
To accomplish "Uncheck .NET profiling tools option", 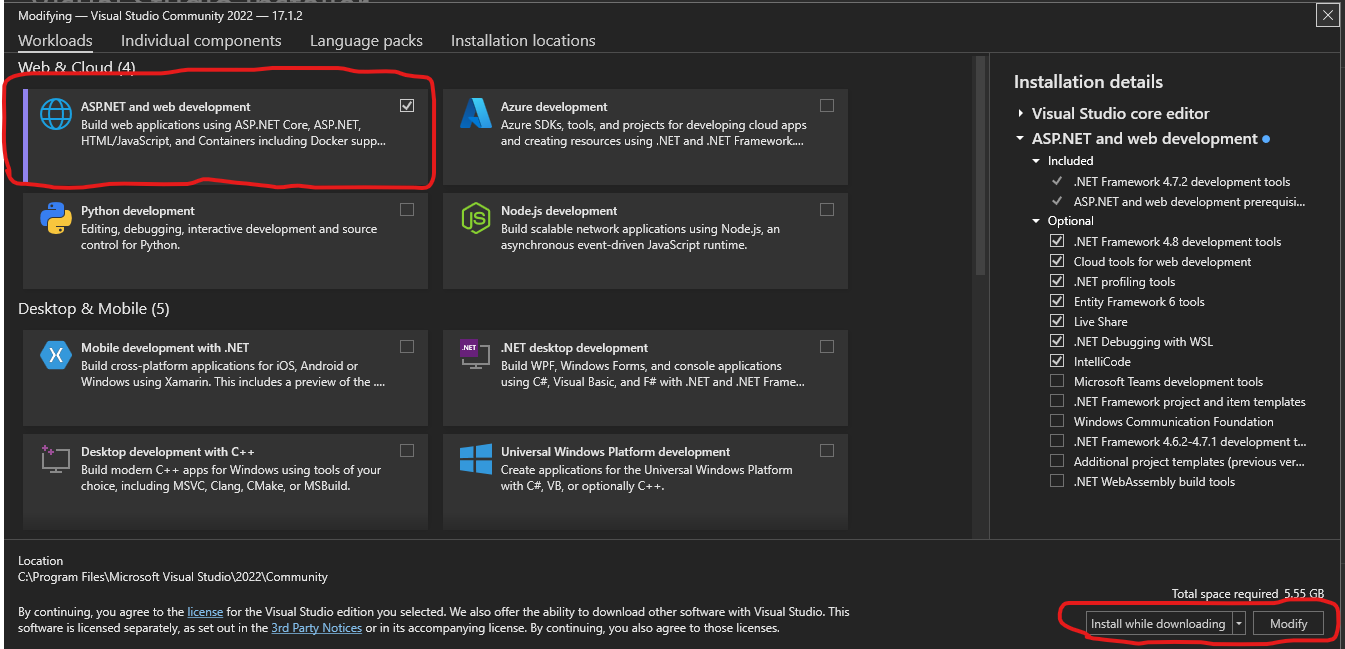I will (1057, 281).
